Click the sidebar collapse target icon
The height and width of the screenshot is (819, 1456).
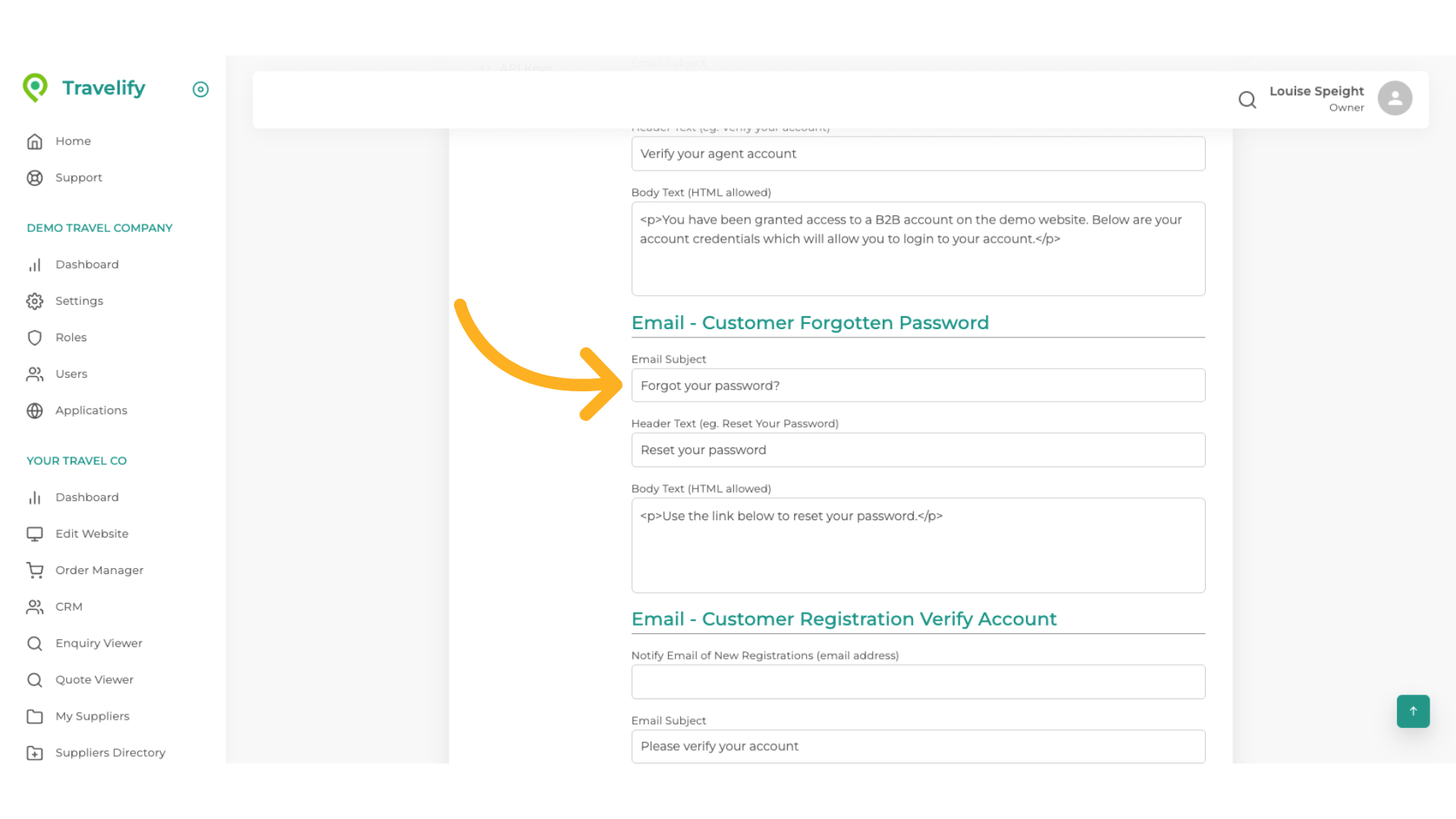(x=200, y=89)
